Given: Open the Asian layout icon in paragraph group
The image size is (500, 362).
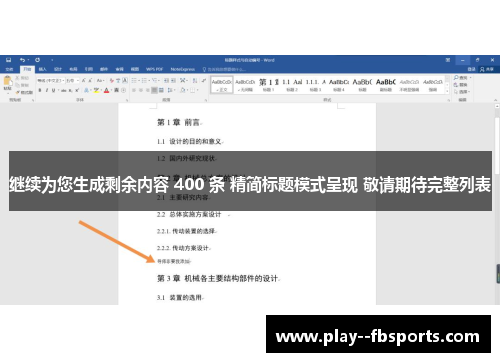Looking at the screenshot, I should coord(184,81).
